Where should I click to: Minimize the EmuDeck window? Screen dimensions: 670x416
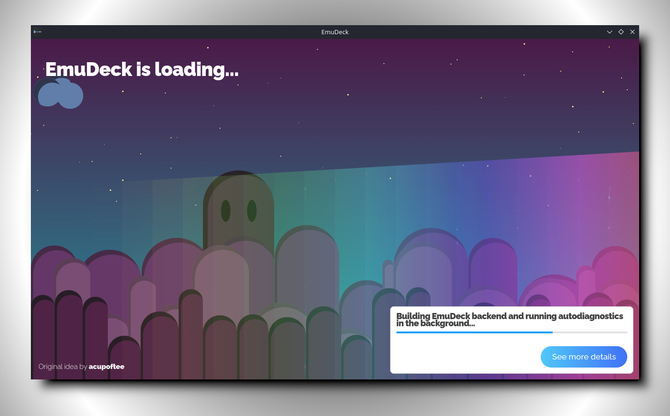point(609,32)
